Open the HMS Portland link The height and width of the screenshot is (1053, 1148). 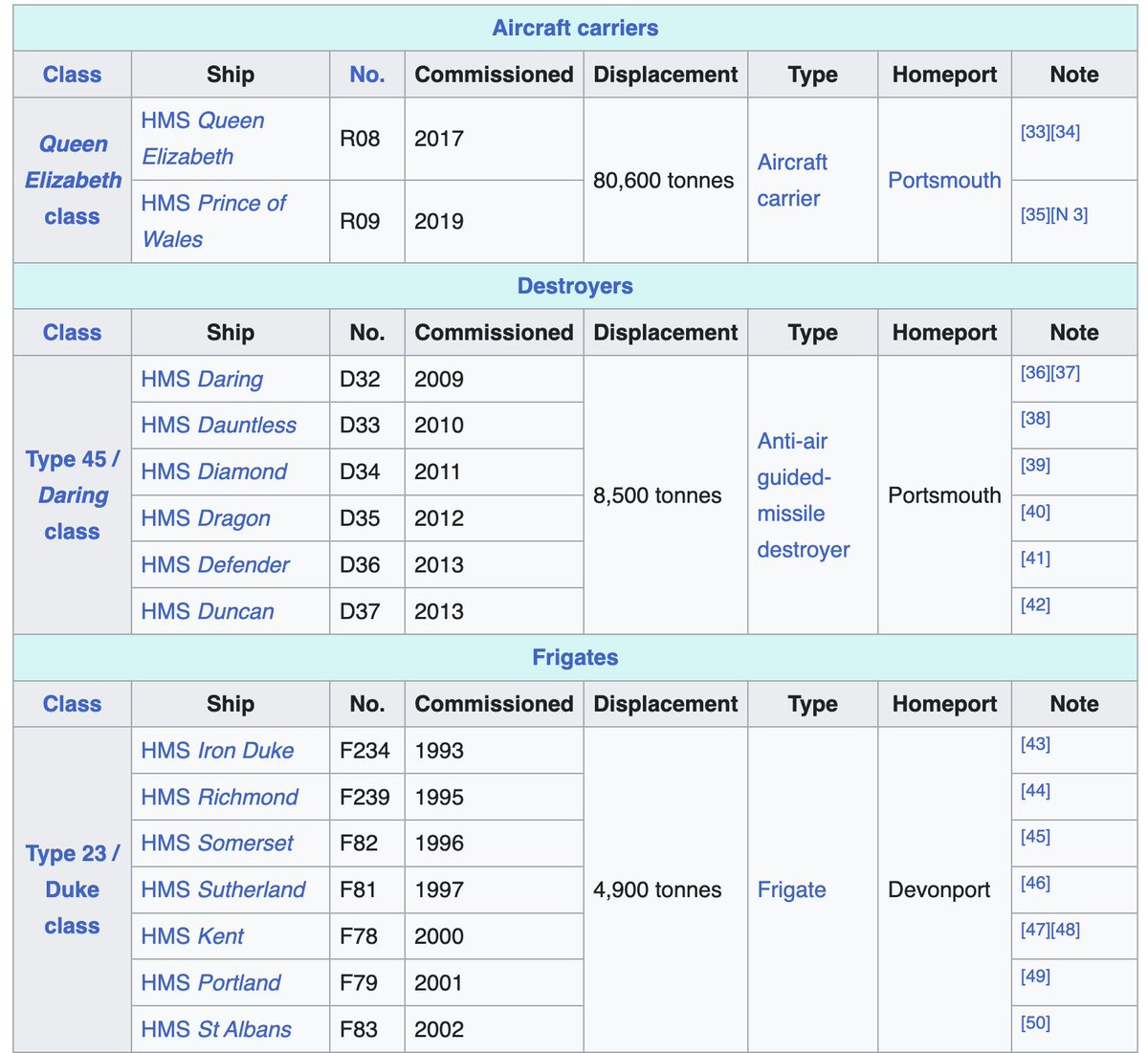[x=210, y=982]
